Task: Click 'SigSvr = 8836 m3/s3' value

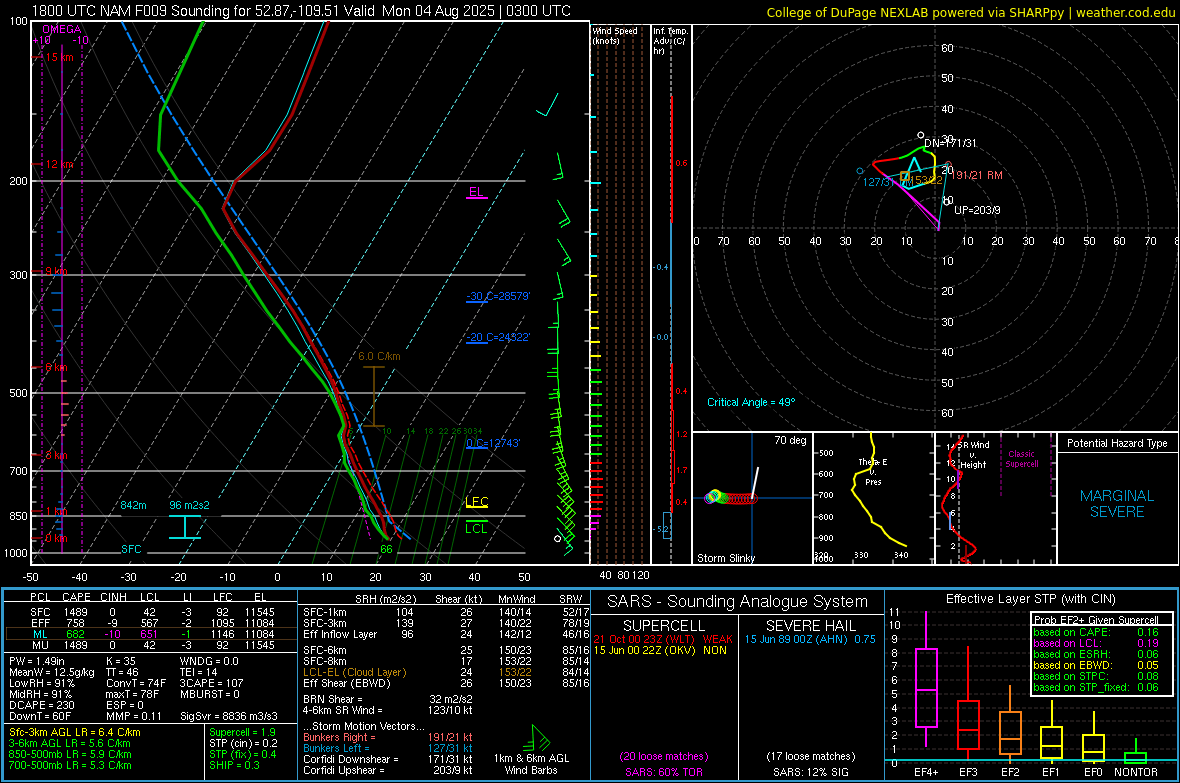Action: [229, 716]
